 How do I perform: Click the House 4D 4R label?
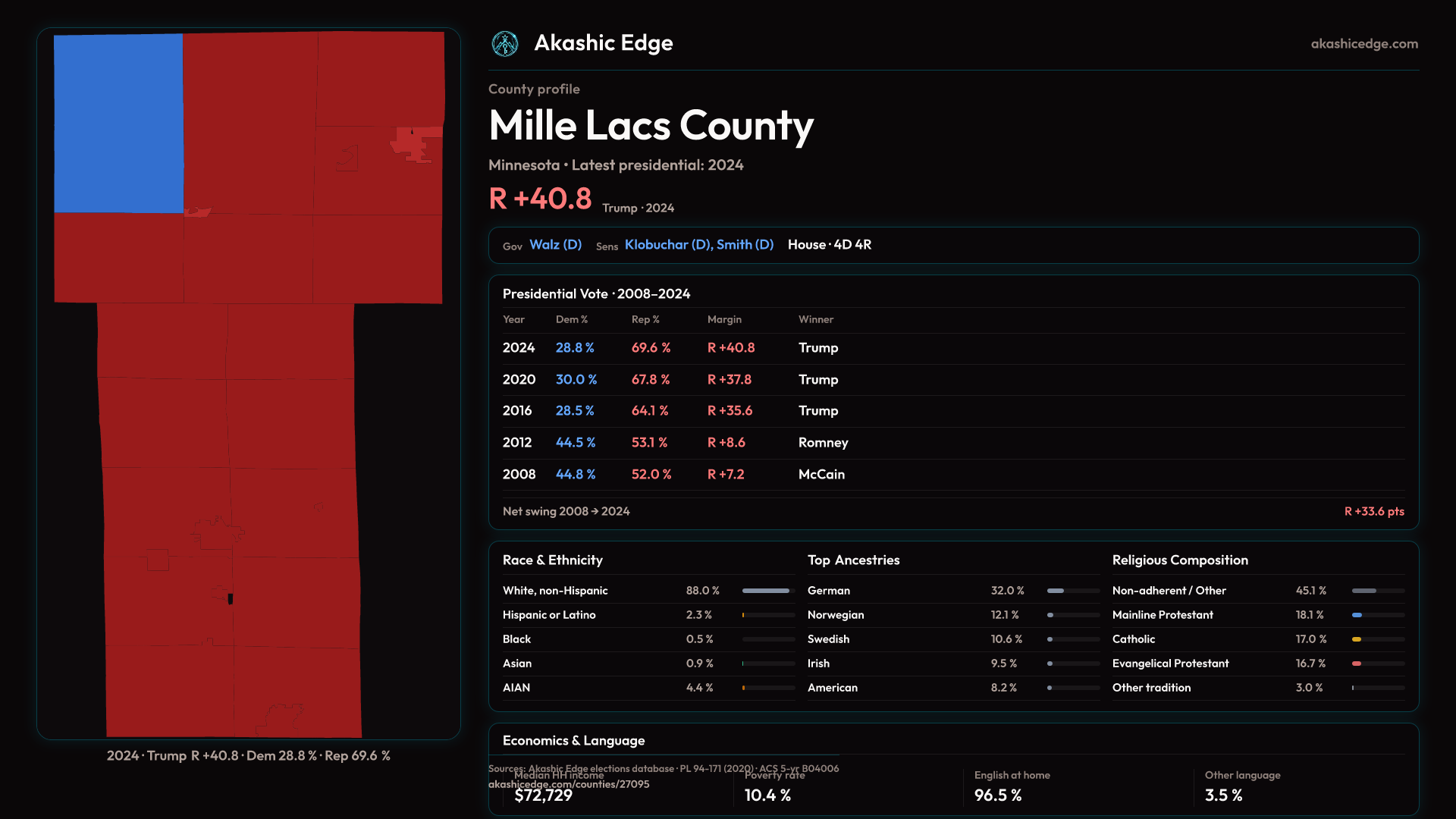tap(829, 245)
